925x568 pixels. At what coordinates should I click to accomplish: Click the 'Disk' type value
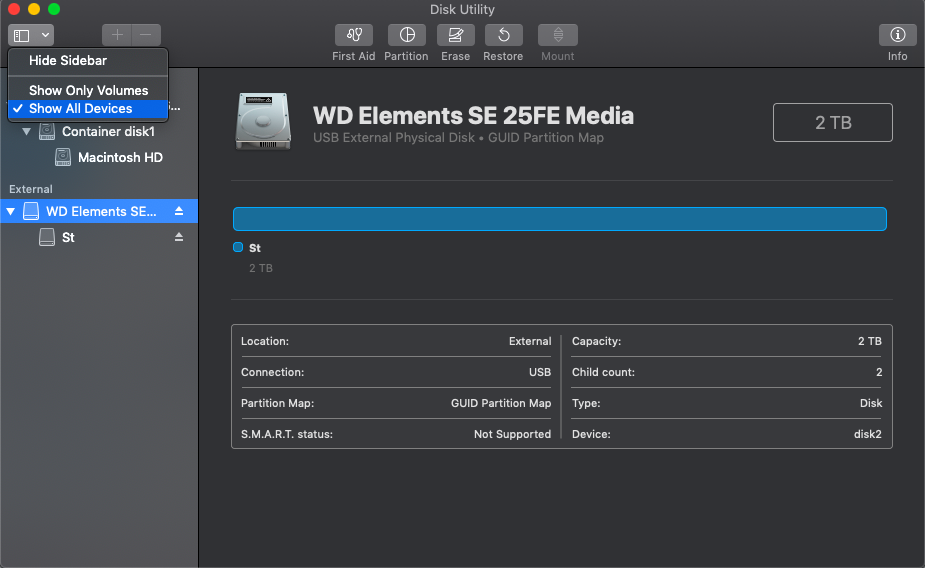point(871,403)
